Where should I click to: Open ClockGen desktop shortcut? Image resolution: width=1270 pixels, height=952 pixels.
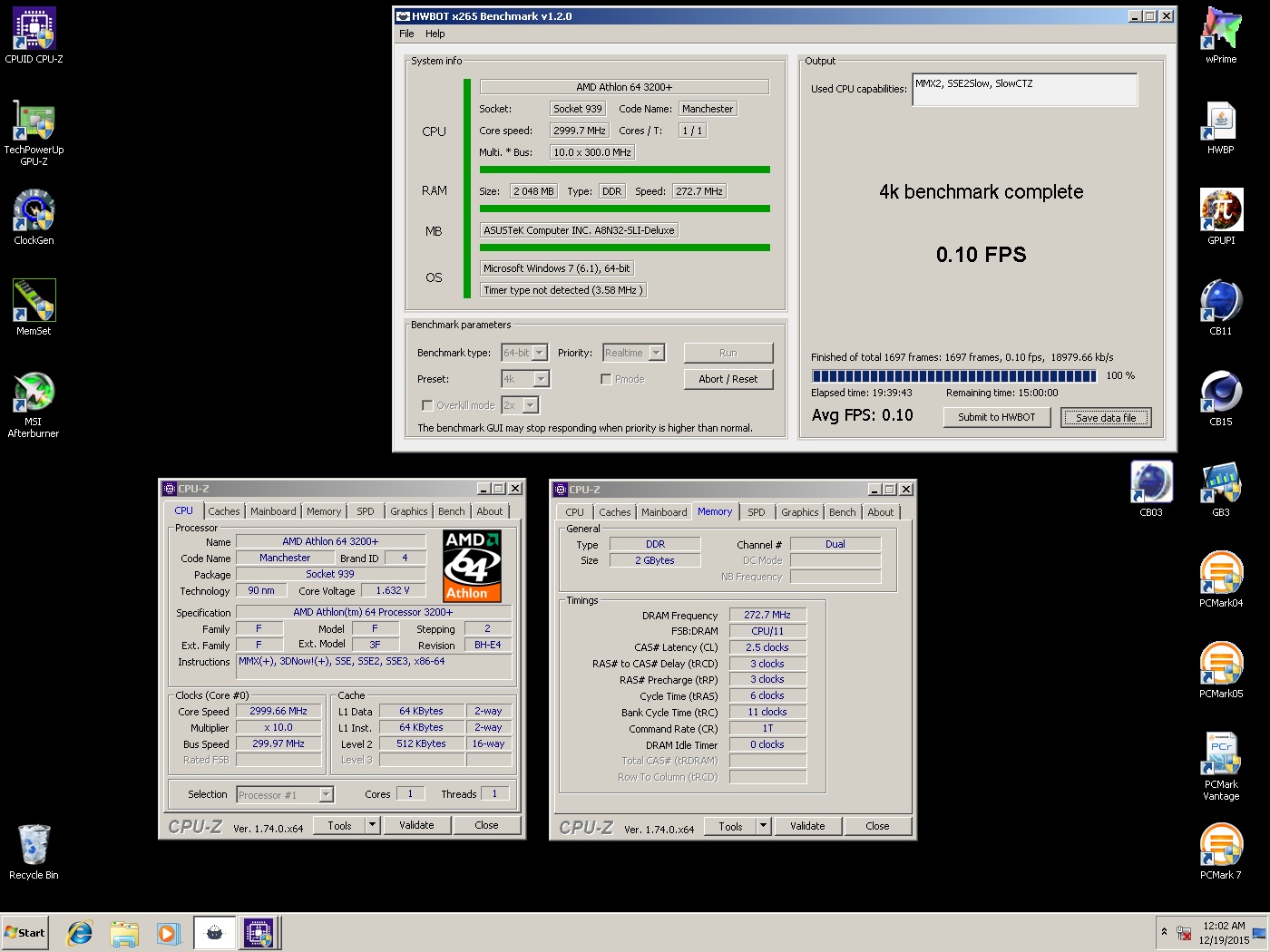[x=34, y=218]
